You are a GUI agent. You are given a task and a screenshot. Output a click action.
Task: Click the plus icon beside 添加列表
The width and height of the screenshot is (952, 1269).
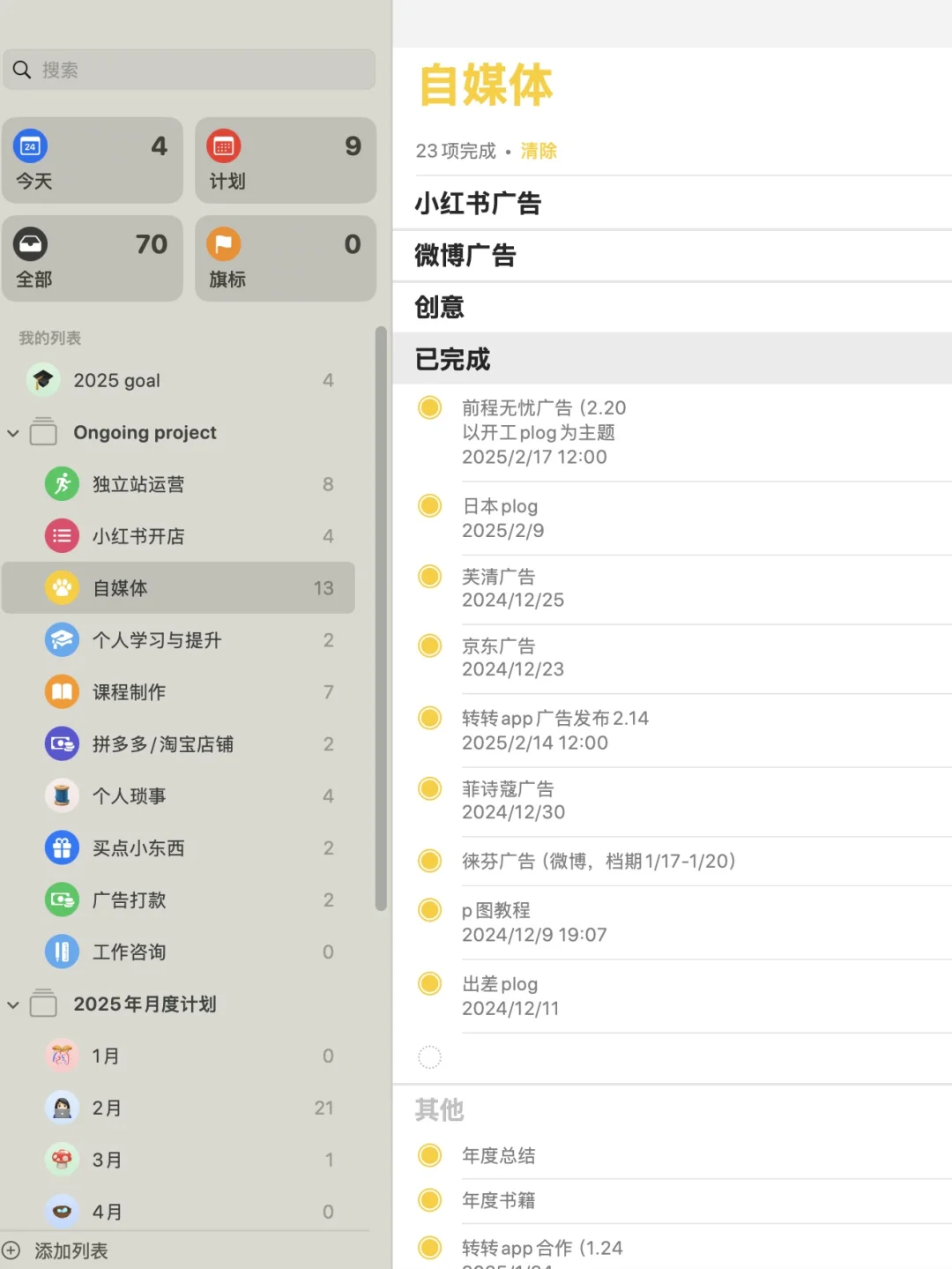(11, 1250)
